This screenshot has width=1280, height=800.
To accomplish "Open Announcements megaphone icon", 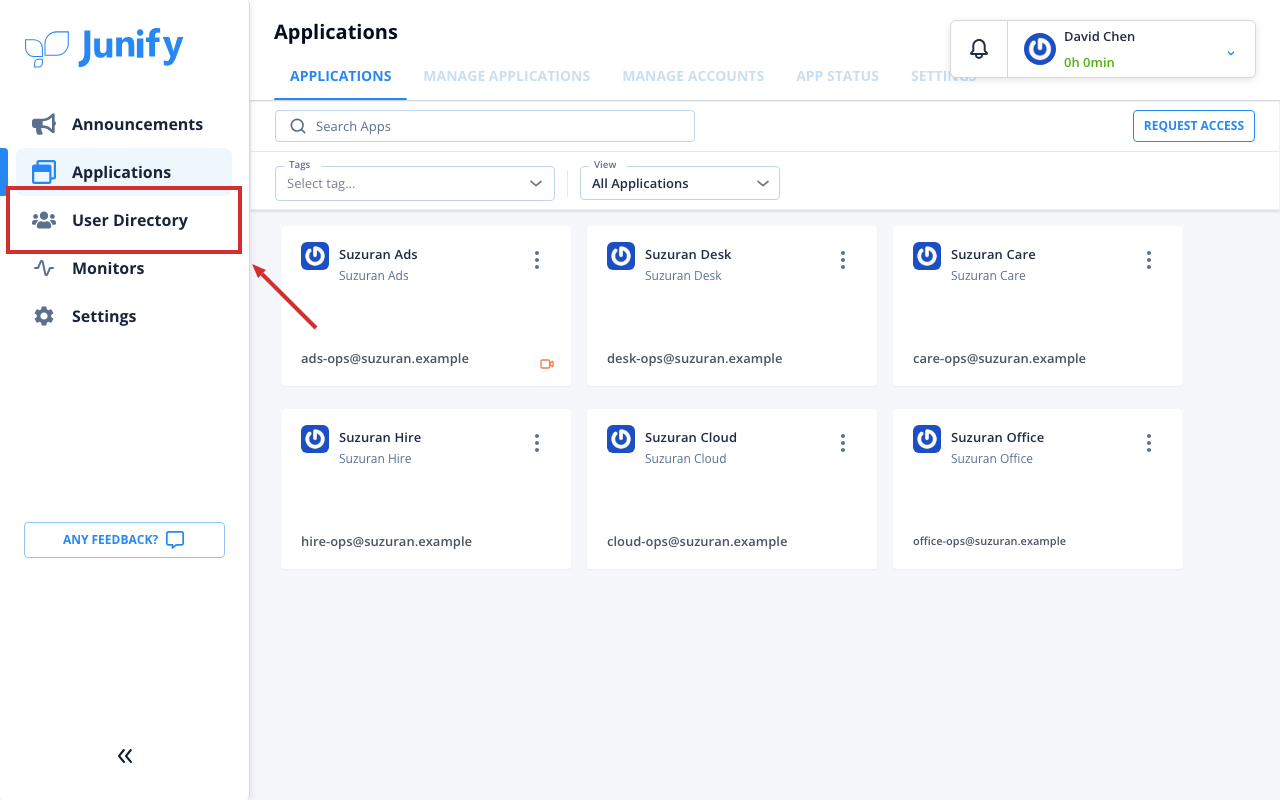I will pos(44,124).
